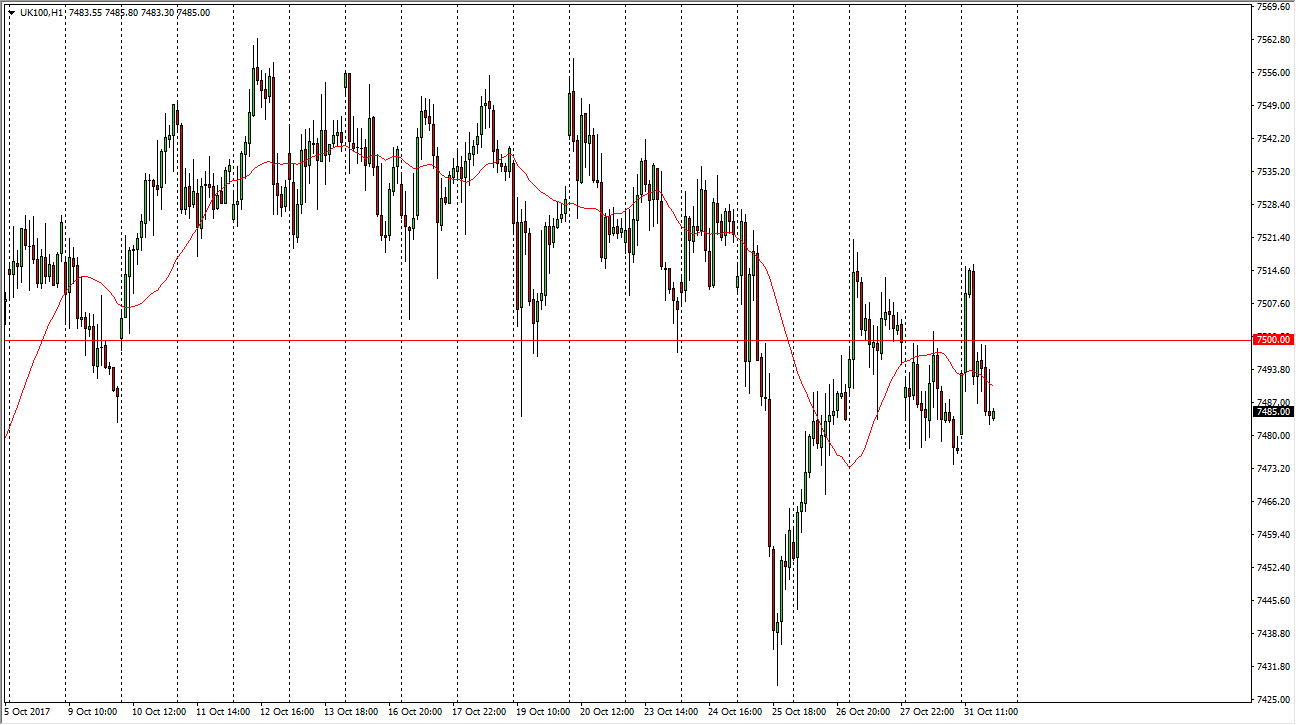Screen dimensions: 1296x725
Task: Click the 5 Oct 2017 date label
Action: click(27, 712)
